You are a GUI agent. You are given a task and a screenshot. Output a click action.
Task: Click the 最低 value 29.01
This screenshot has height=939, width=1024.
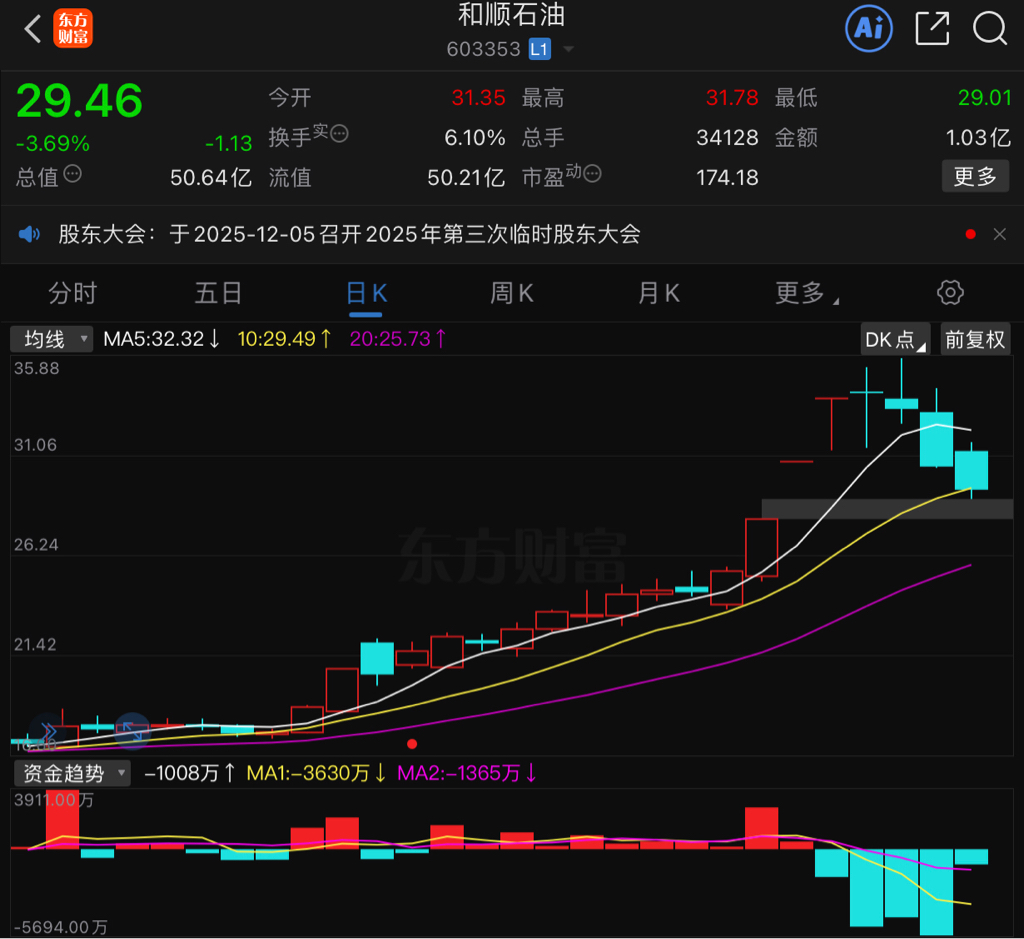(x=984, y=98)
